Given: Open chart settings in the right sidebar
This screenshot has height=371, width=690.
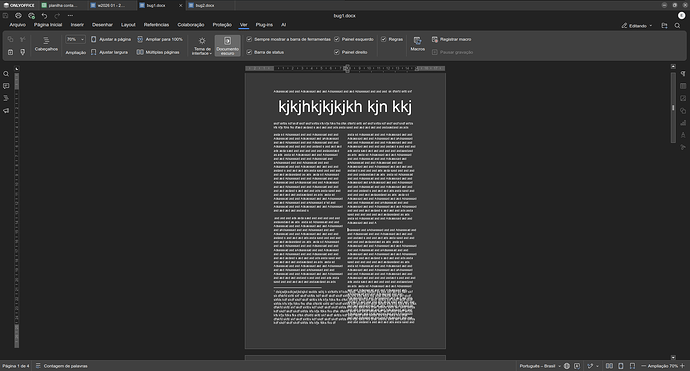Looking at the screenshot, I should coord(683,123).
